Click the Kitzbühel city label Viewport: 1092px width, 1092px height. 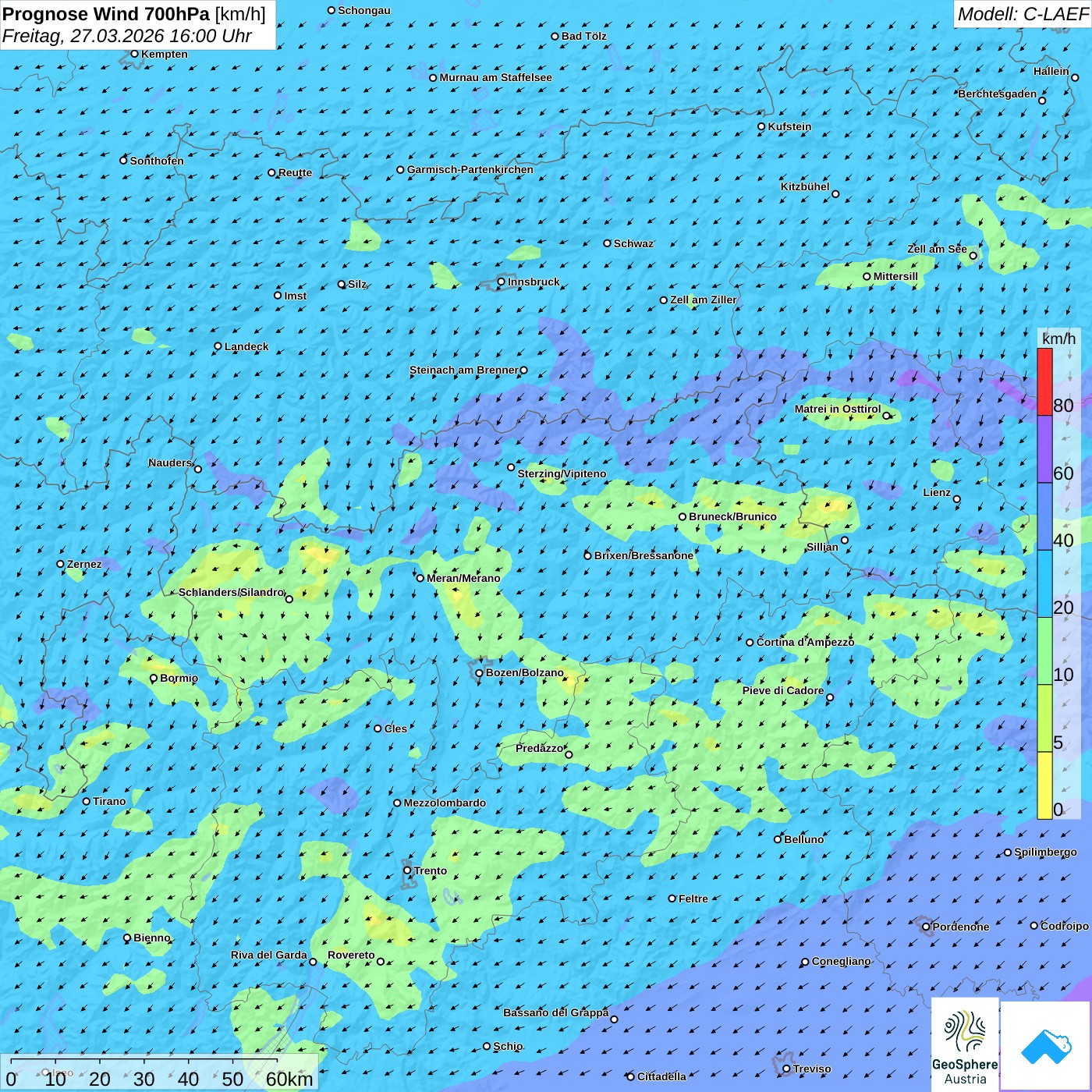[805, 186]
